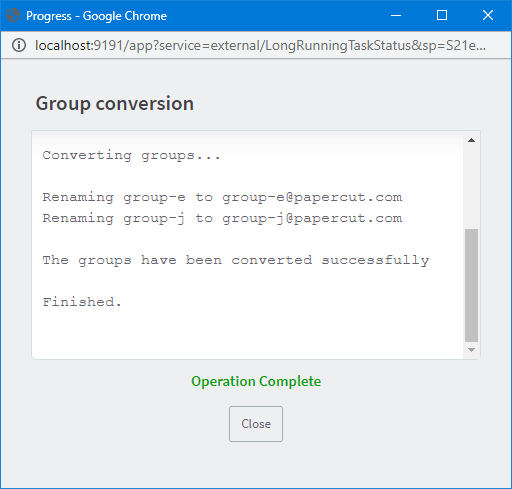512x489 pixels.
Task: Click the Close button below Operation Complete
Action: (256, 424)
